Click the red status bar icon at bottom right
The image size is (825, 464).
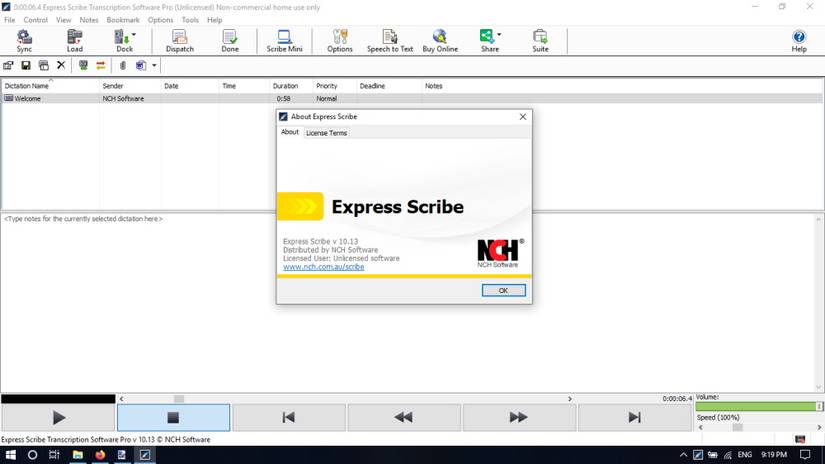[800, 439]
